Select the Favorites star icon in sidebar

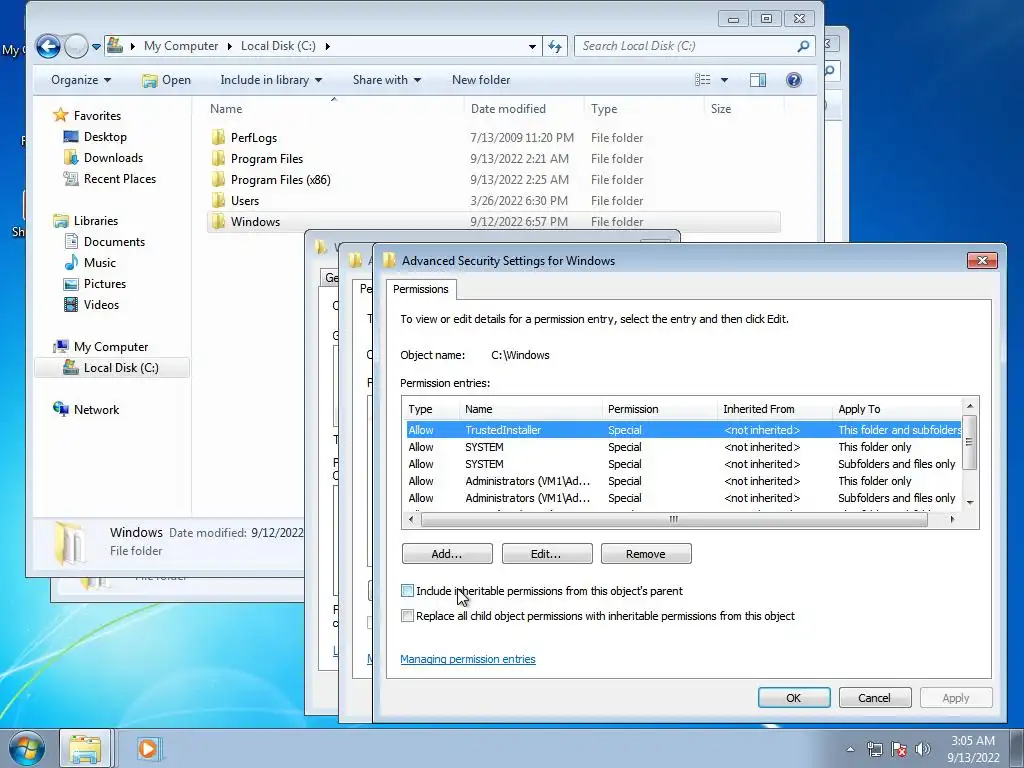pos(61,115)
